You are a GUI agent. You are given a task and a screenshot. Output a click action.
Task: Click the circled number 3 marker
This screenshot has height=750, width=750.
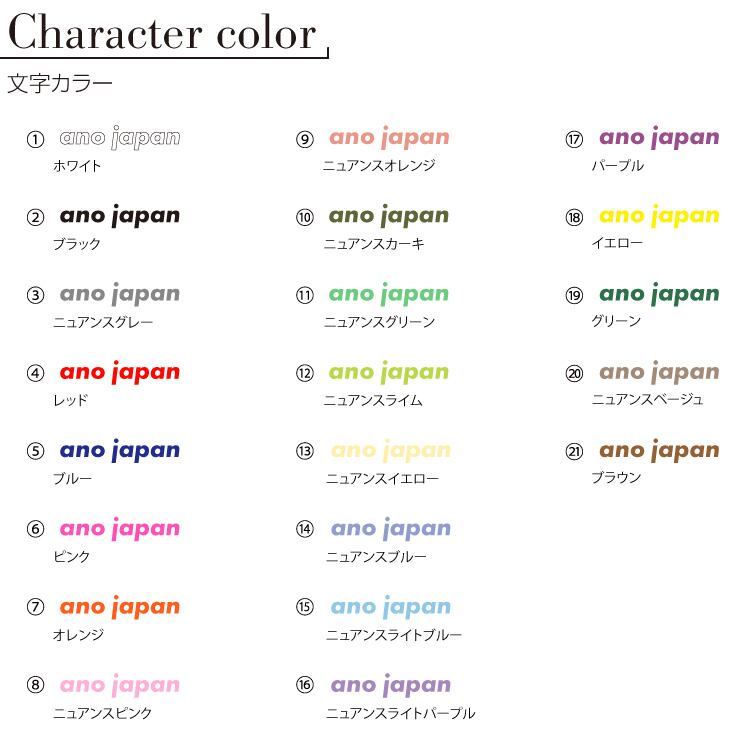[x=36, y=295]
